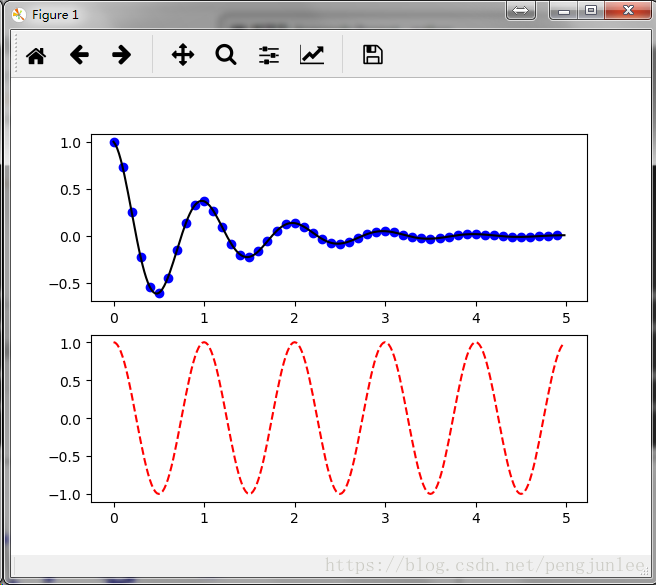Viewport: 656px width, 585px height.
Task: Minimize the Figure 1 window
Action: [x=564, y=10]
